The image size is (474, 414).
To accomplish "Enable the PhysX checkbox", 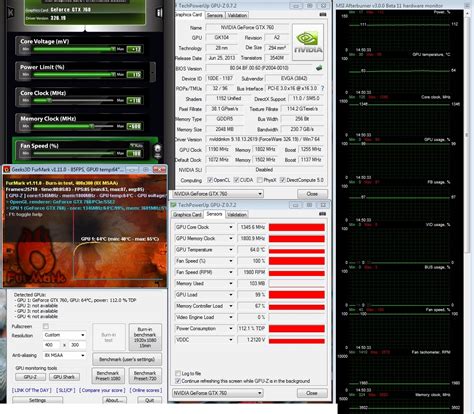I will [260, 180].
